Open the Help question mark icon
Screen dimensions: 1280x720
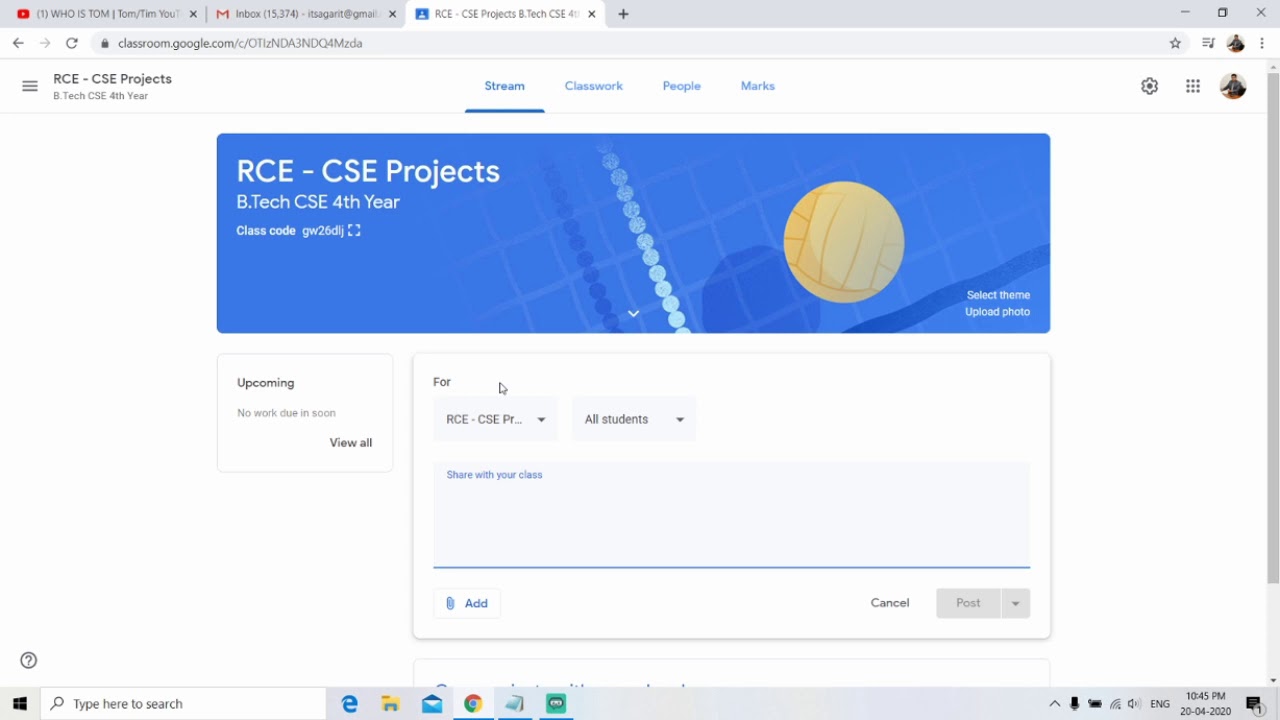29,660
